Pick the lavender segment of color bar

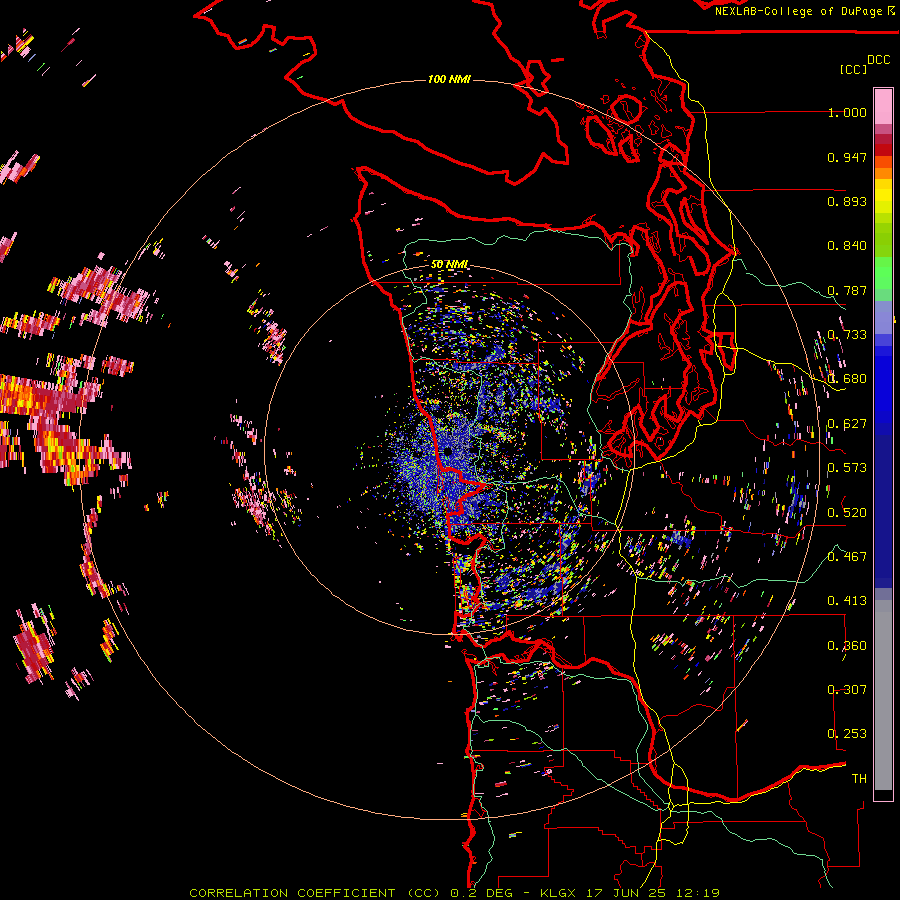point(883,317)
